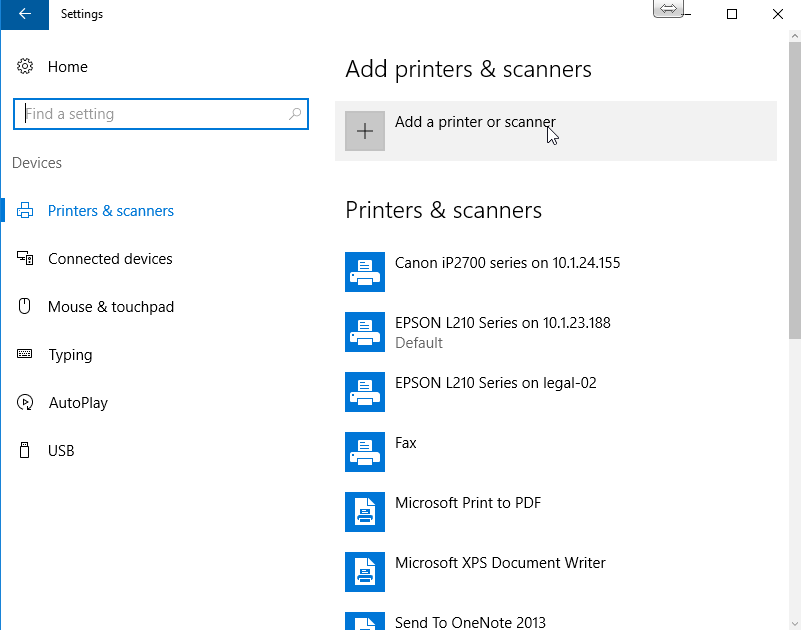The height and width of the screenshot is (630, 801).
Task: Click the Fax device printer icon
Action: (x=364, y=451)
